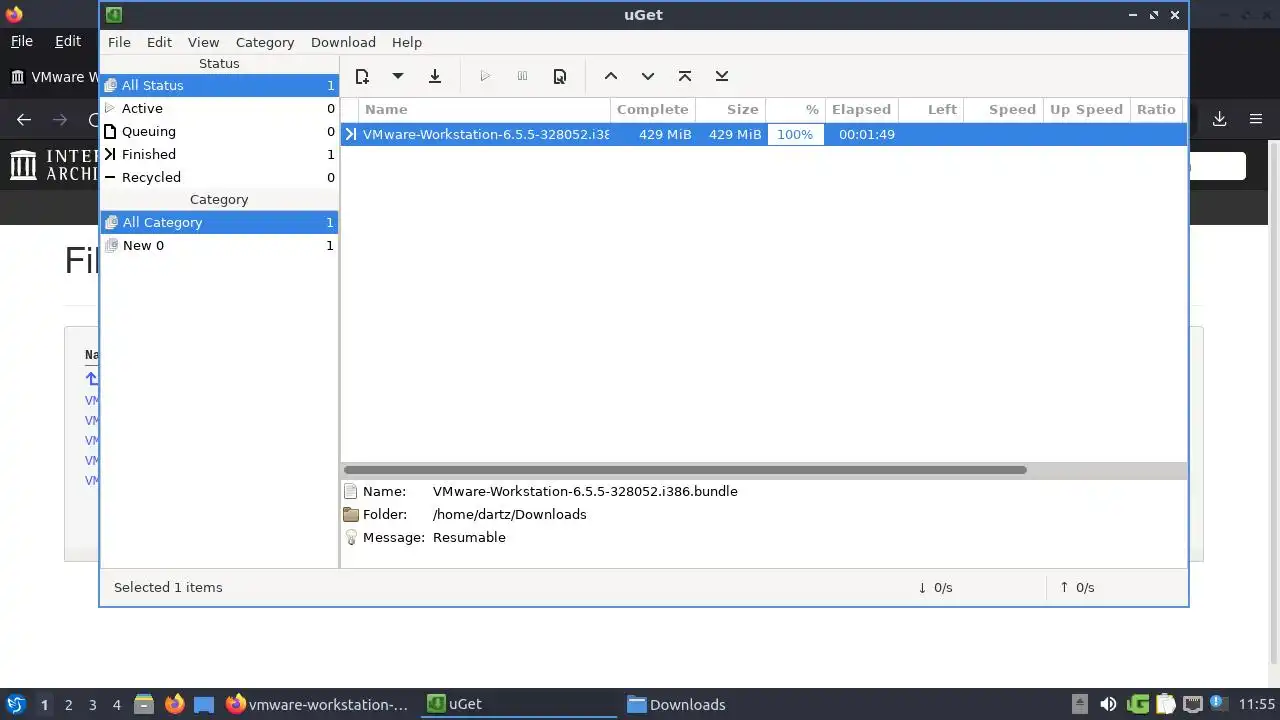
Task: Click the horizontal scrollbar of the download list
Action: (685, 470)
